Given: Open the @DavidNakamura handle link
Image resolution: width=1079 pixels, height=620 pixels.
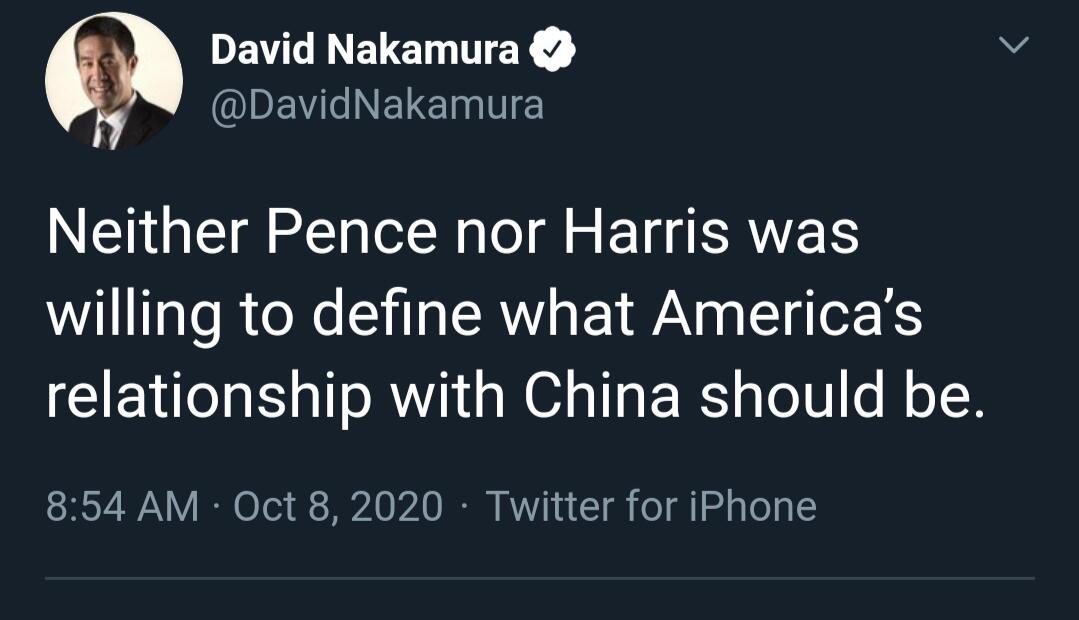Looking at the screenshot, I should tap(377, 104).
